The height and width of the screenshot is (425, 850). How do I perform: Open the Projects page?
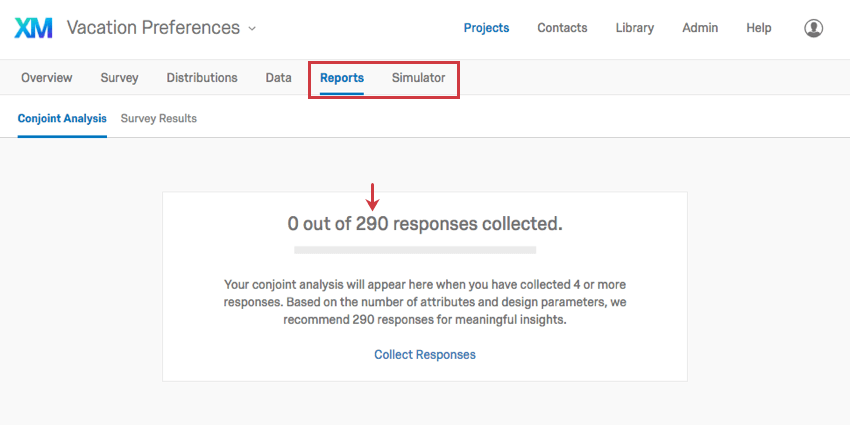point(486,28)
